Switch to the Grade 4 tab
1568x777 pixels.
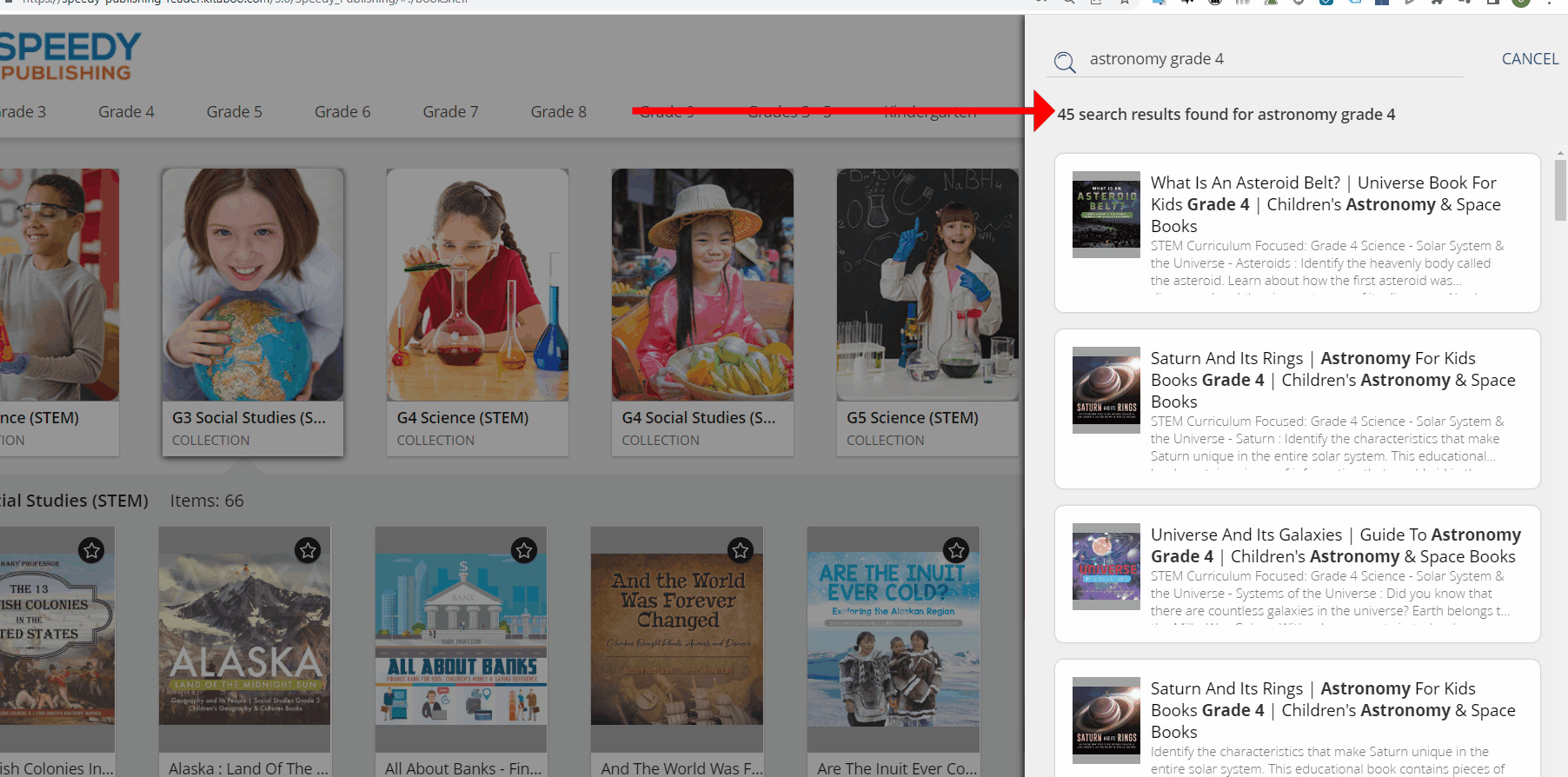tap(126, 111)
